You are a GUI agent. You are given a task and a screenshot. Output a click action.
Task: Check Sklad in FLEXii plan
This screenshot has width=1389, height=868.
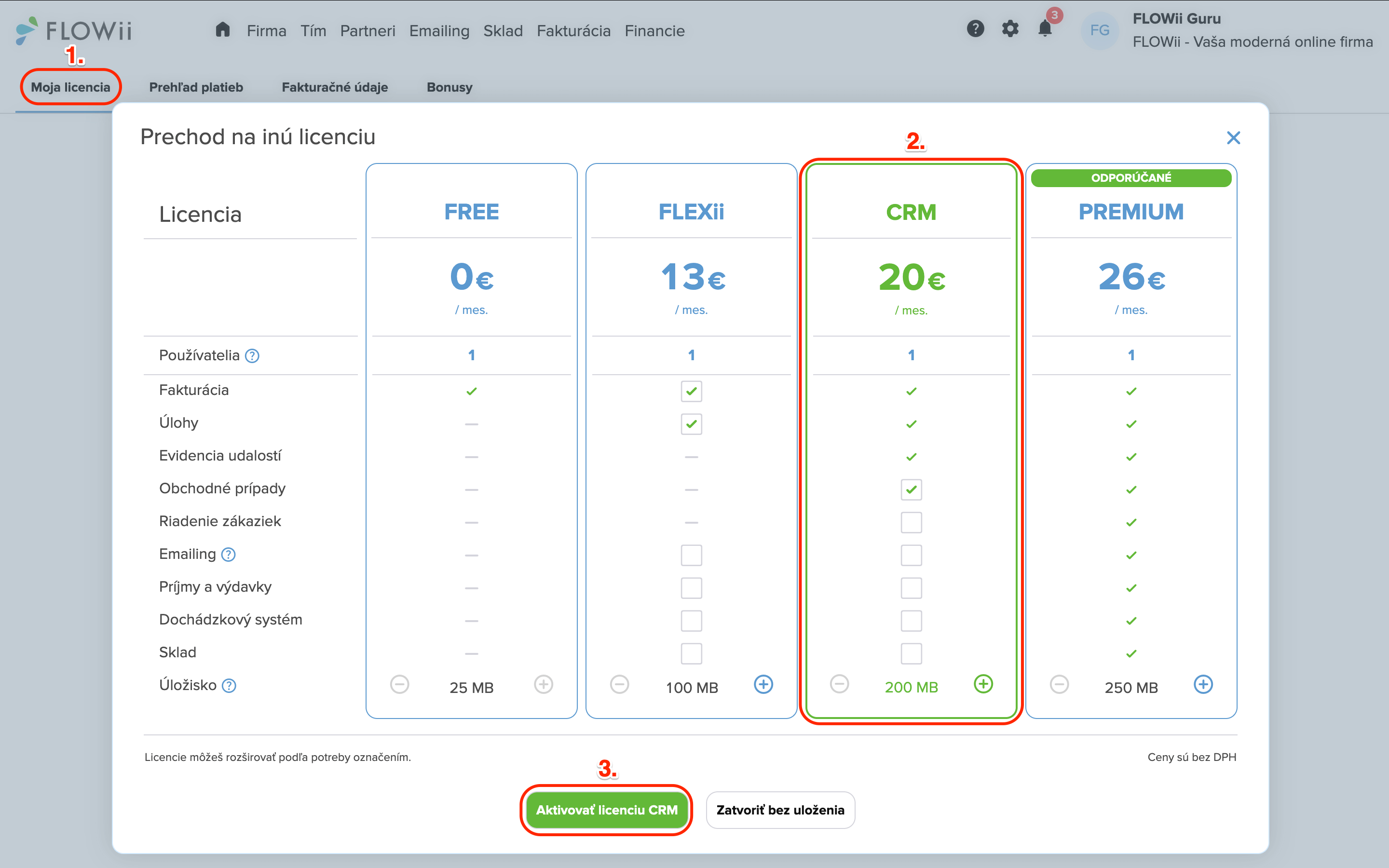691,653
